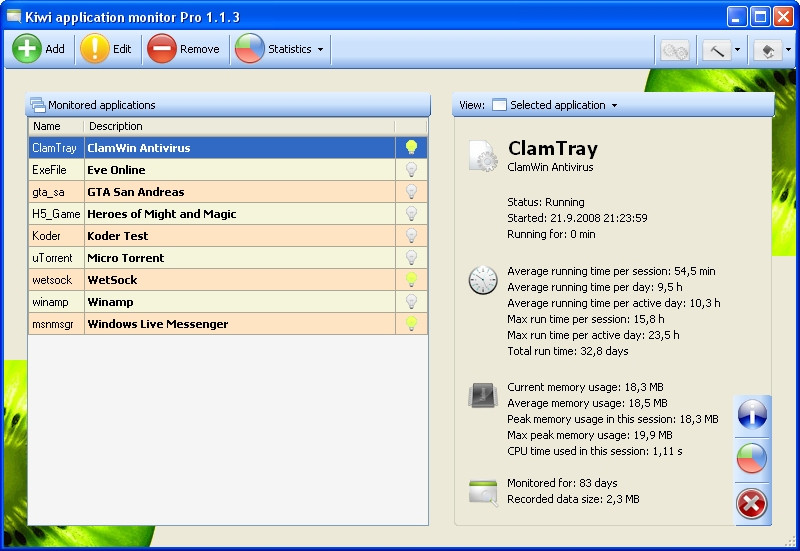
Task: Click the red Remove button
Action: click(184, 49)
